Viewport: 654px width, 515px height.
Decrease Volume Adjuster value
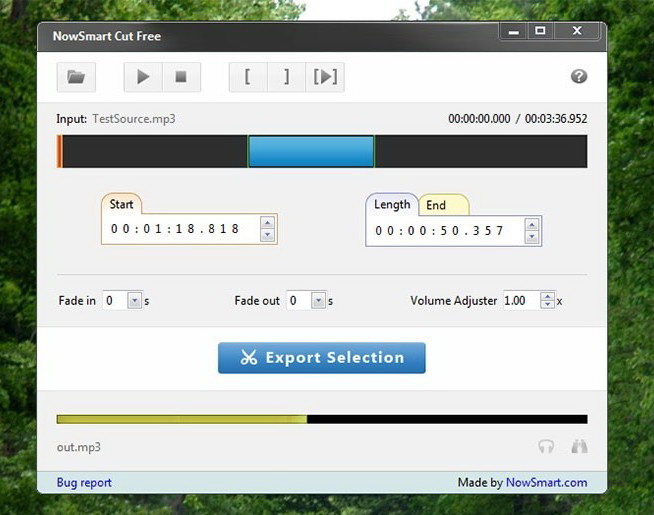tap(547, 305)
